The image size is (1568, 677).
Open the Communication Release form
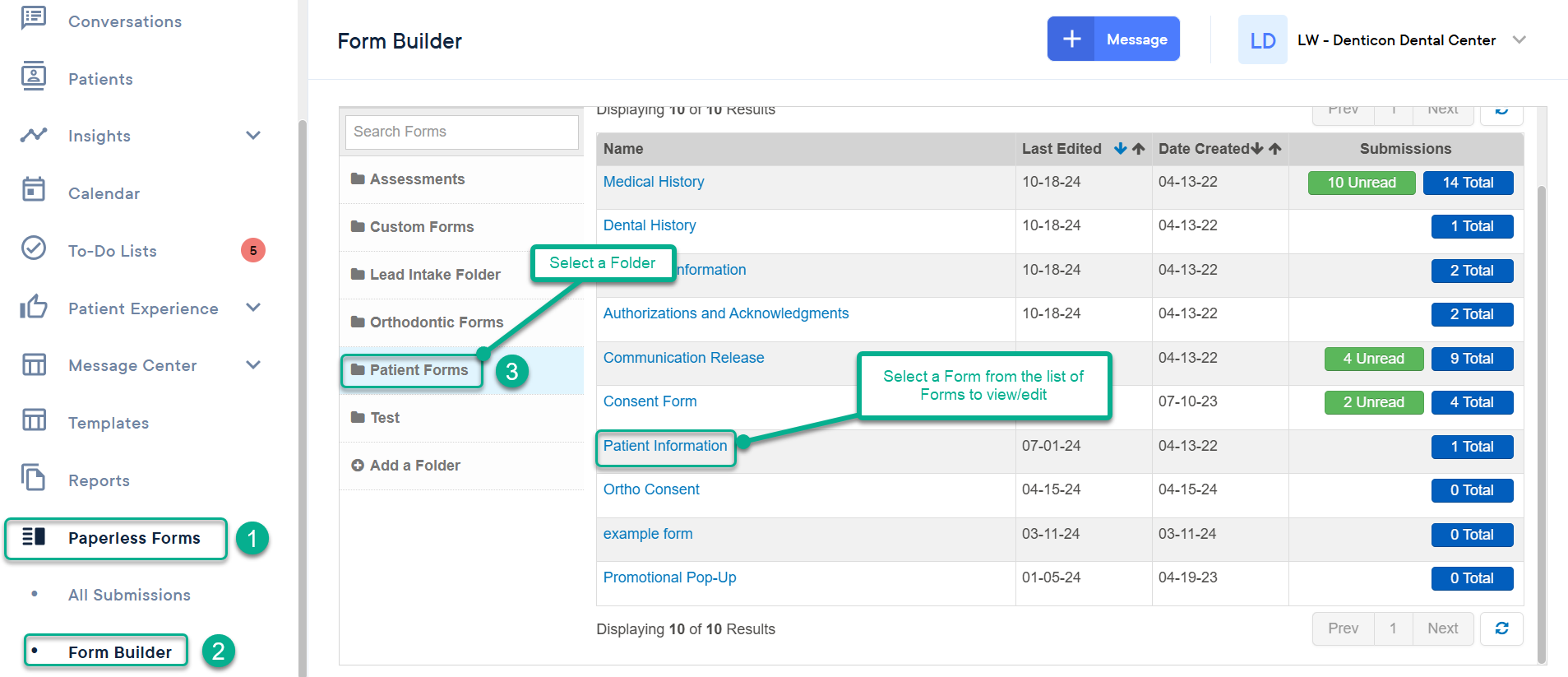click(x=683, y=358)
